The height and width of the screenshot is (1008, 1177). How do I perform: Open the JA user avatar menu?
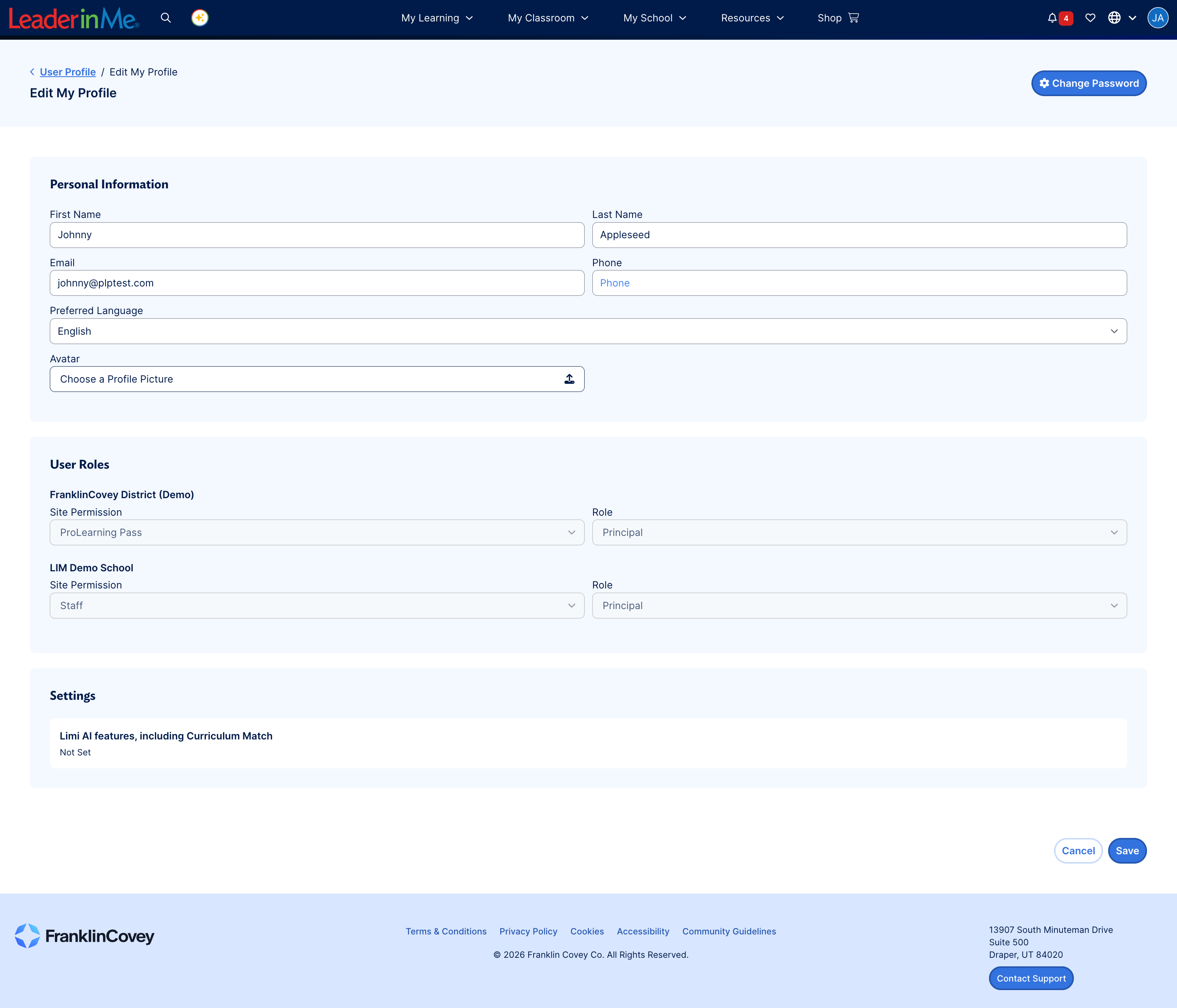pos(1158,18)
